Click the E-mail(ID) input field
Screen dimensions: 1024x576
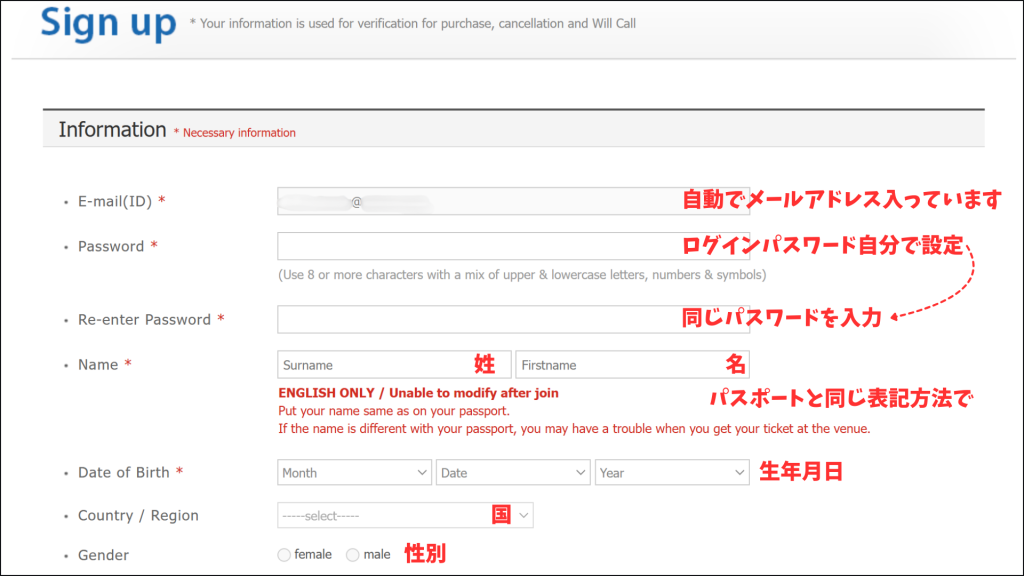coord(478,201)
